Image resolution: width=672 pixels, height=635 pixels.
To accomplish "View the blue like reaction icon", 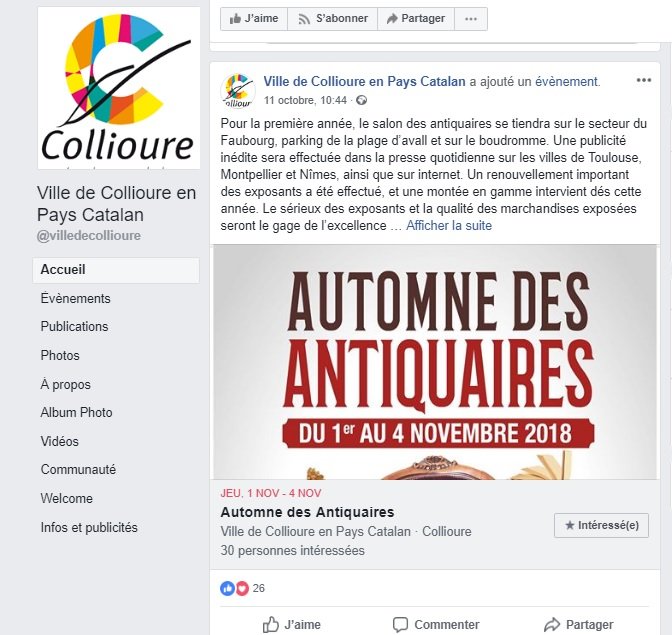I will tap(228, 588).
